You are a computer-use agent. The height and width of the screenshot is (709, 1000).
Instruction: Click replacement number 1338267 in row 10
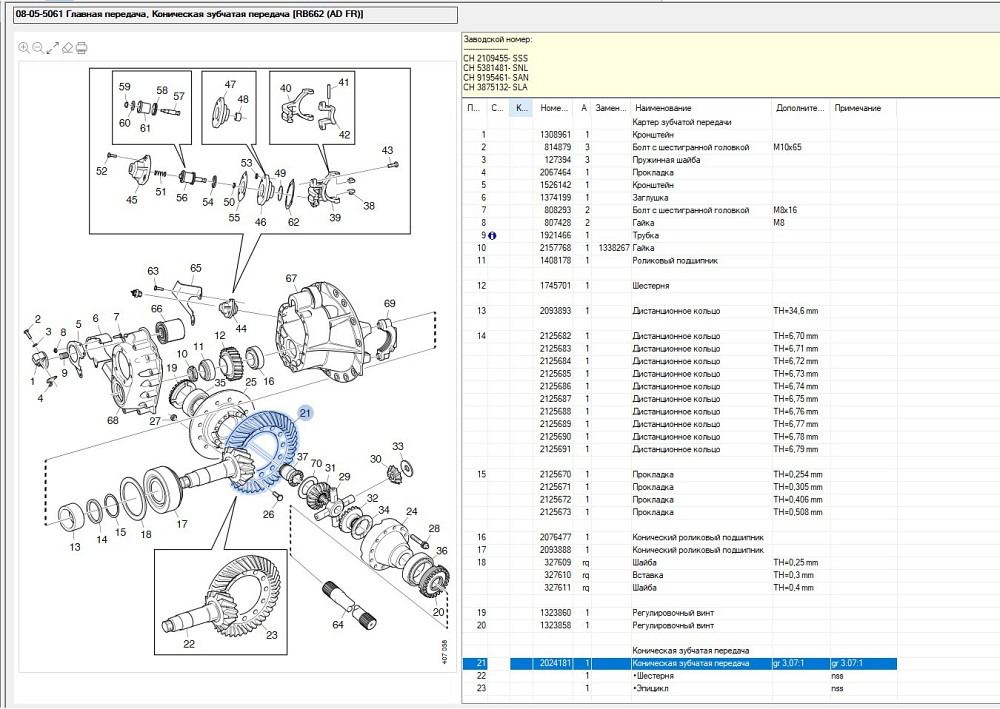611,248
